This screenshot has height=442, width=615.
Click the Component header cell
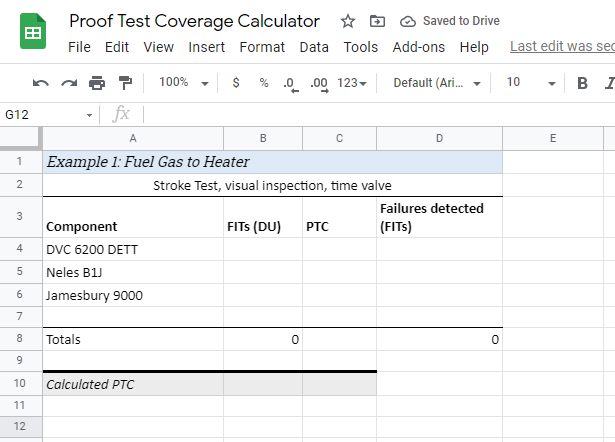[133, 217]
